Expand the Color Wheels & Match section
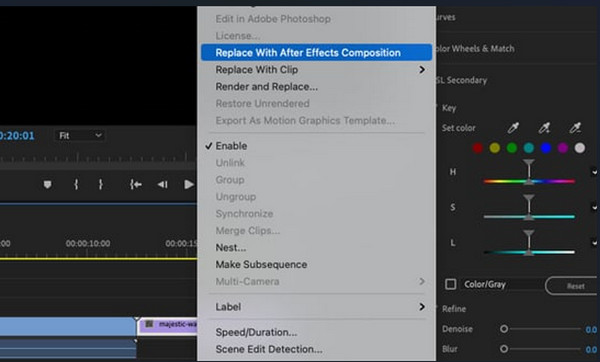The width and height of the screenshot is (600, 362). pyautogui.click(x=474, y=49)
